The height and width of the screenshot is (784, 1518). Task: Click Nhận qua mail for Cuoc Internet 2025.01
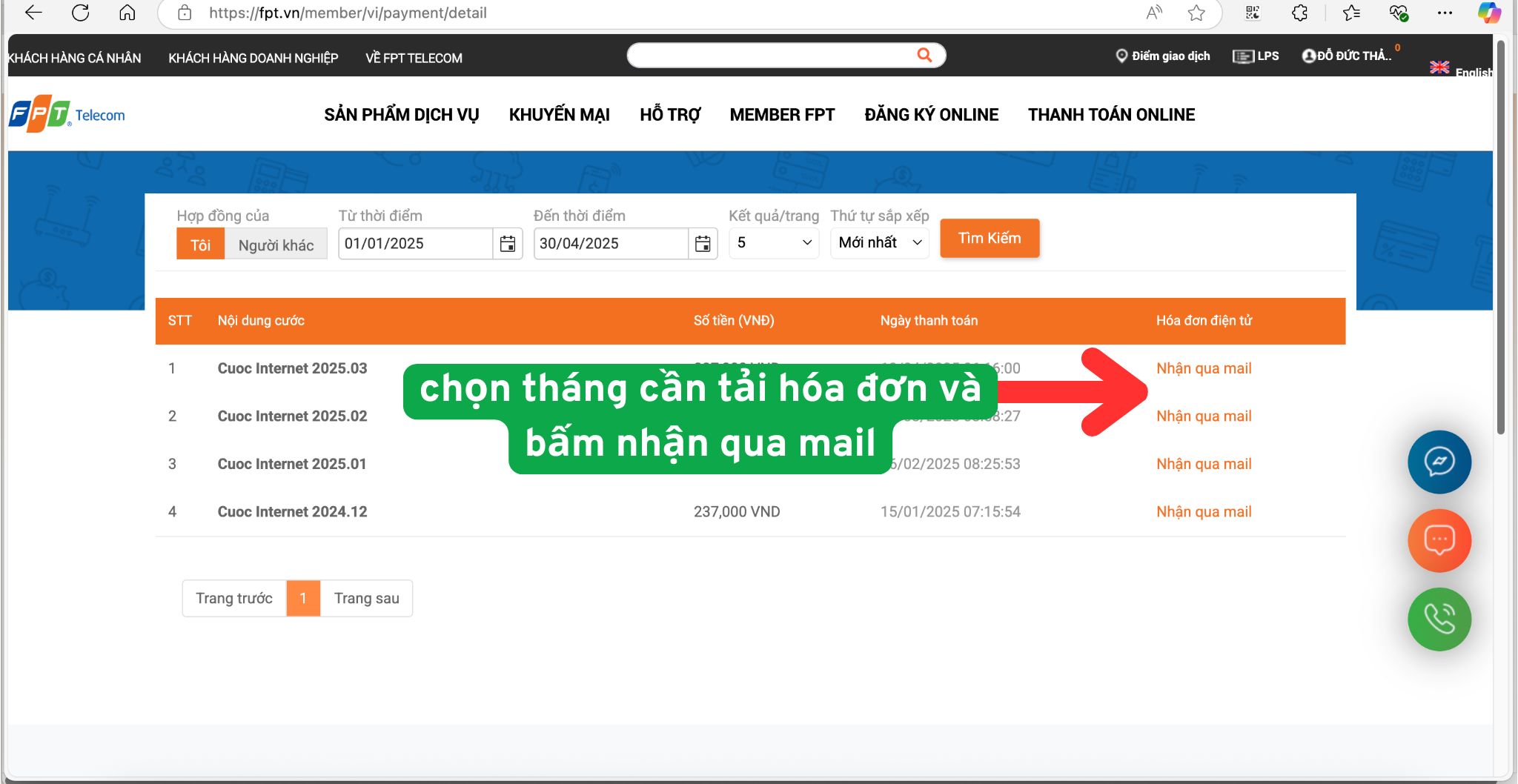[x=1204, y=464]
